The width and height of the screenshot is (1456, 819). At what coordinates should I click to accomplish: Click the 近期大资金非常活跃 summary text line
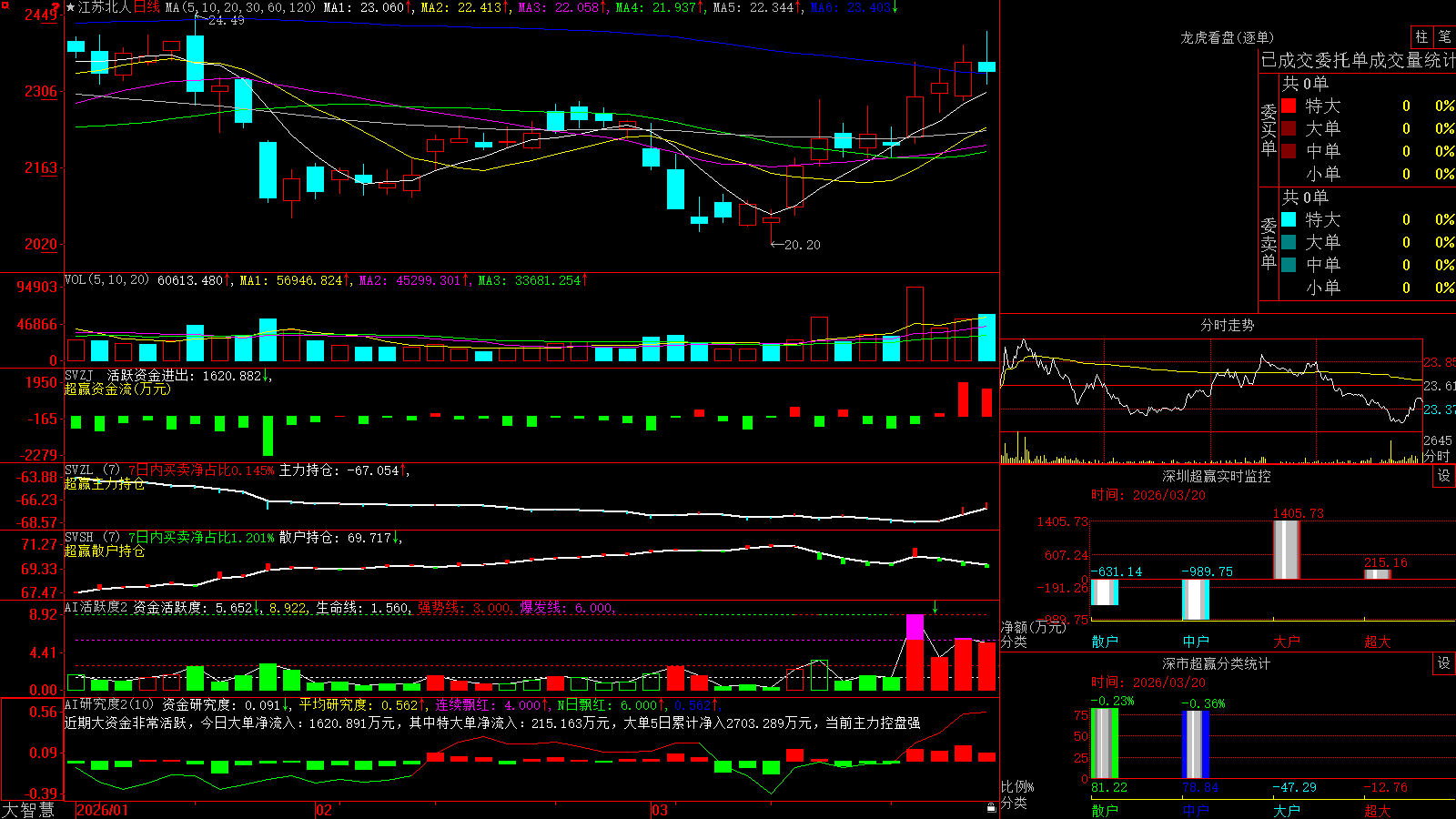(x=492, y=723)
